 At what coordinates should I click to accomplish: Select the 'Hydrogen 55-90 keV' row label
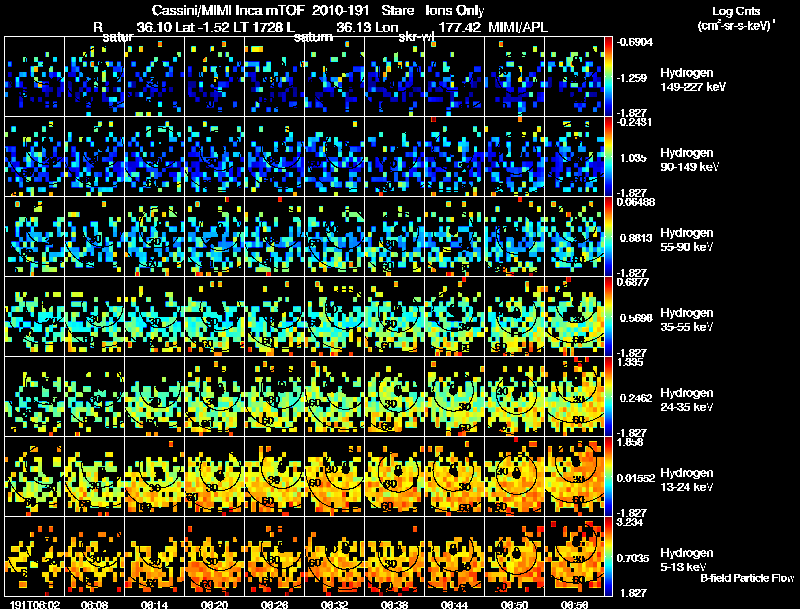pos(687,240)
